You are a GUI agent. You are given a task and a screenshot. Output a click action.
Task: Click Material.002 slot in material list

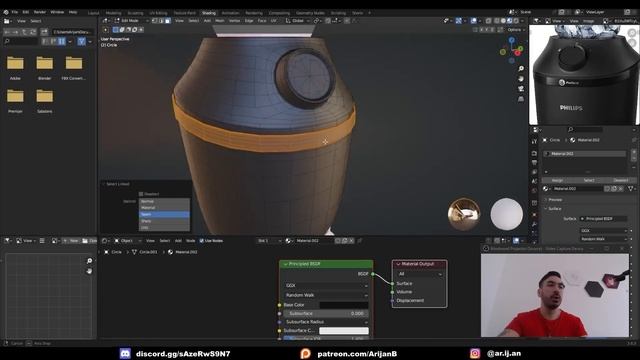click(x=585, y=154)
